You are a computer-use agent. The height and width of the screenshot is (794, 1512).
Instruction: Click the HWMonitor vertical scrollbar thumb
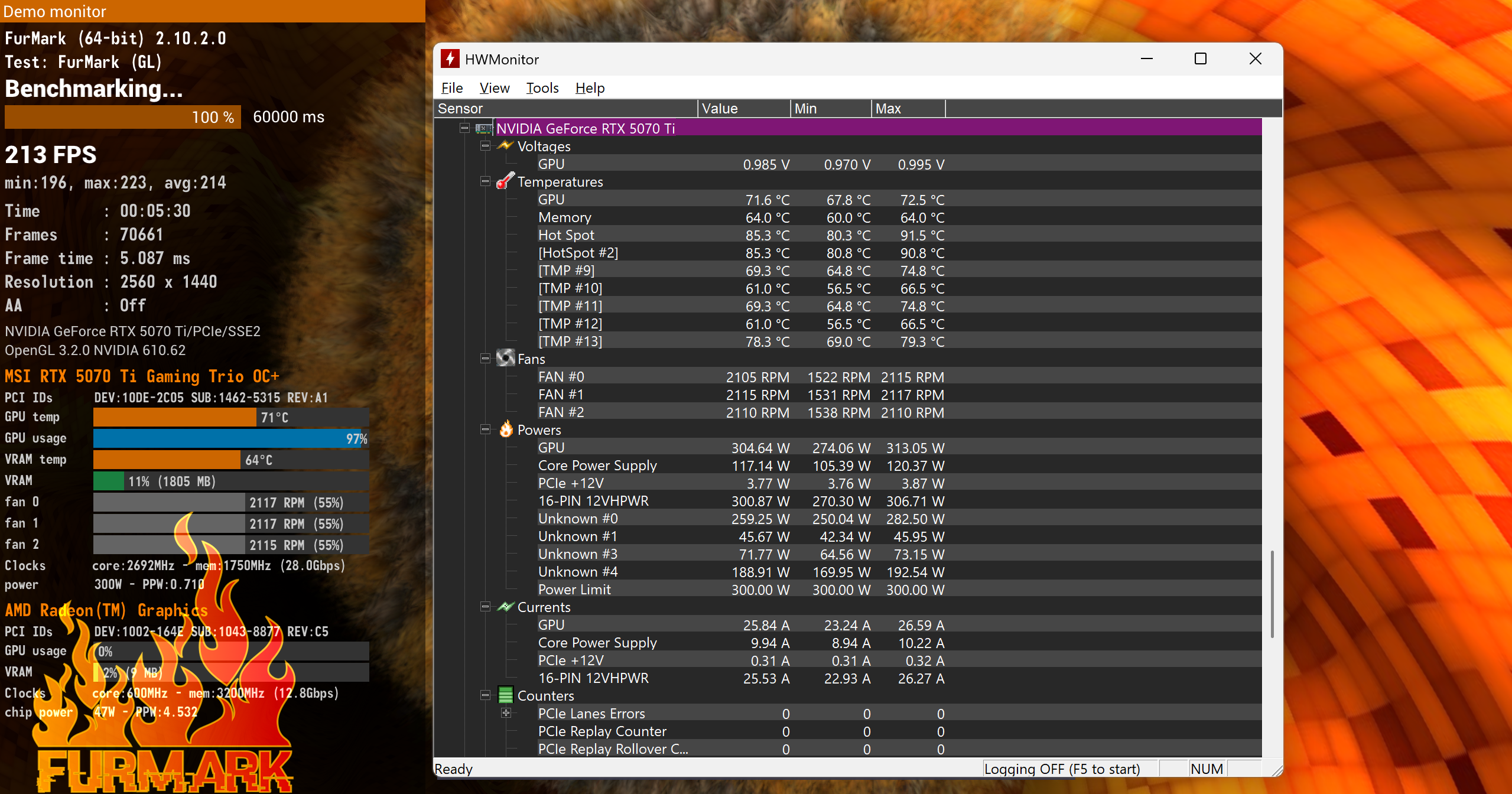1272,594
